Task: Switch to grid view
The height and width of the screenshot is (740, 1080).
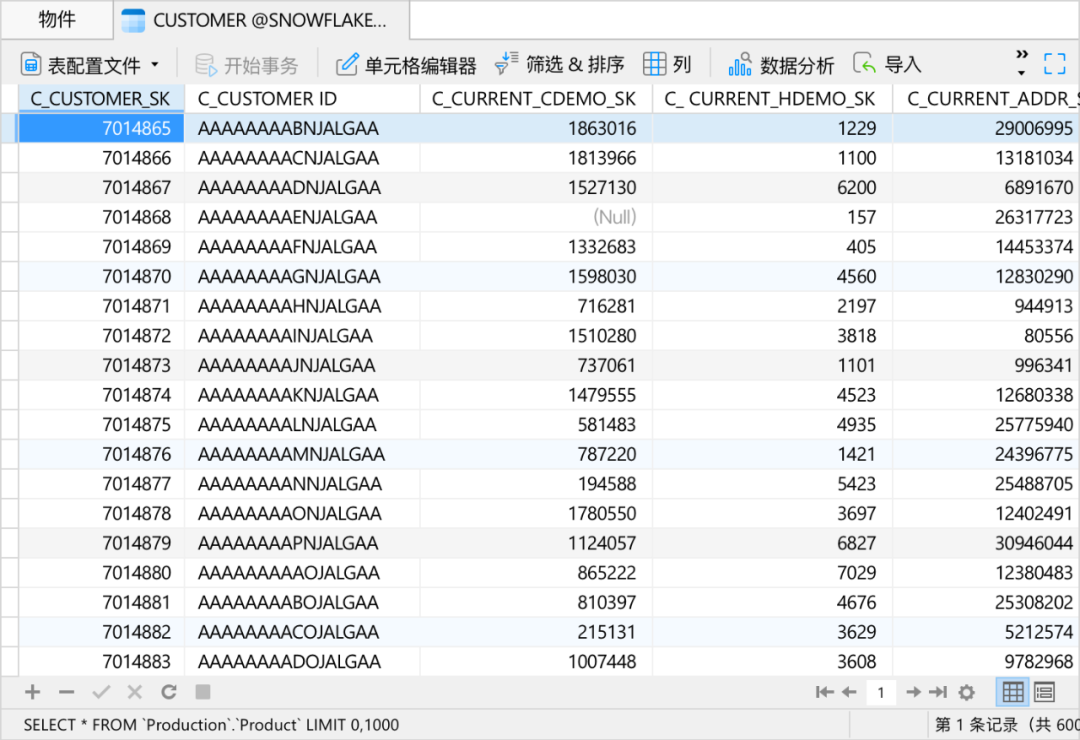Action: (x=1012, y=692)
